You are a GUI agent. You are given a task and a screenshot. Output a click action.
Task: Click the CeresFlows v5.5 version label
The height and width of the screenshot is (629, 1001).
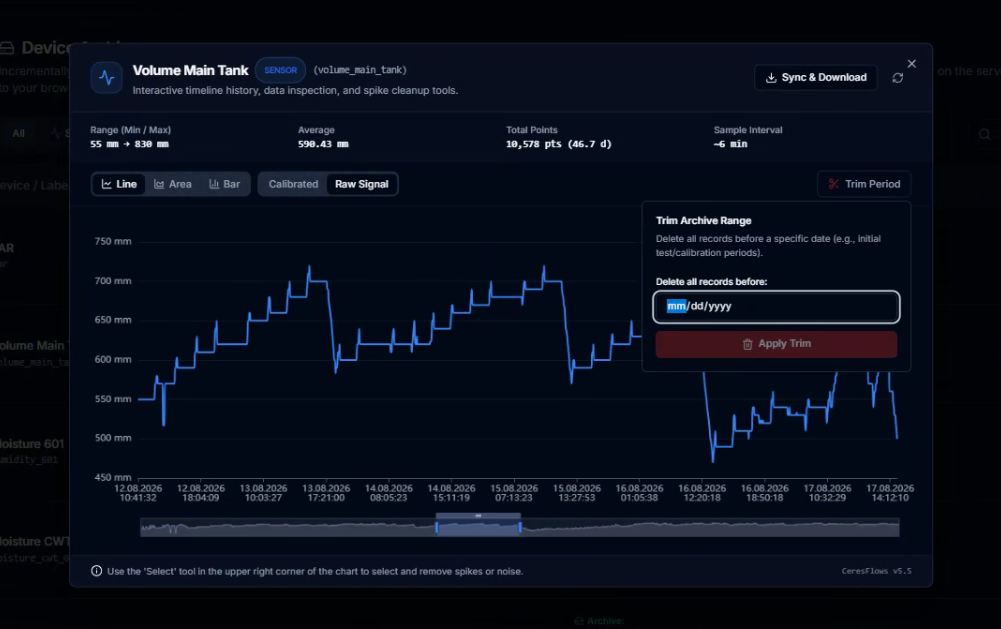click(x=877, y=571)
